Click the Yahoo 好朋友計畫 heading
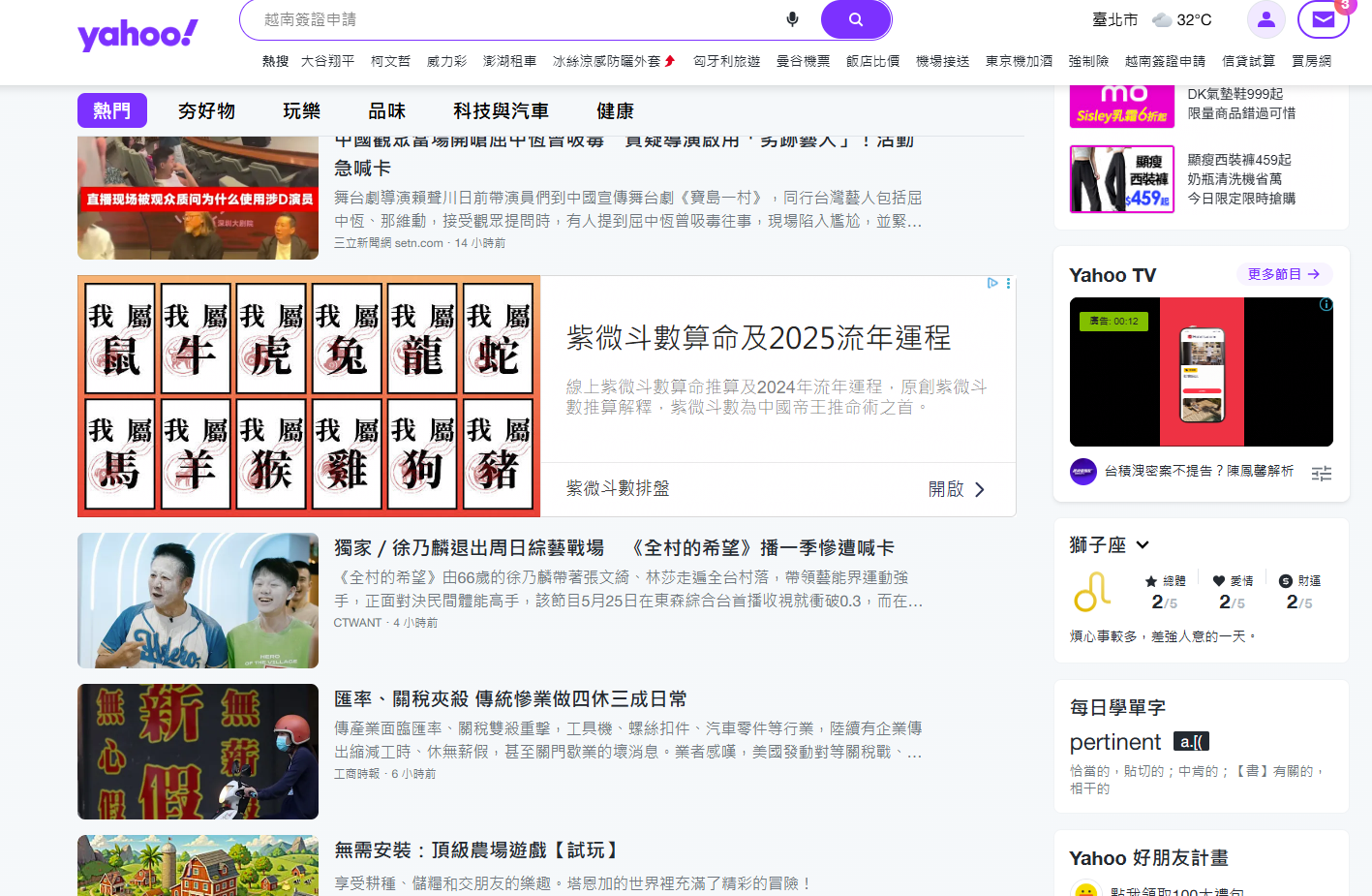This screenshot has height=896, width=1372. tap(1148, 858)
